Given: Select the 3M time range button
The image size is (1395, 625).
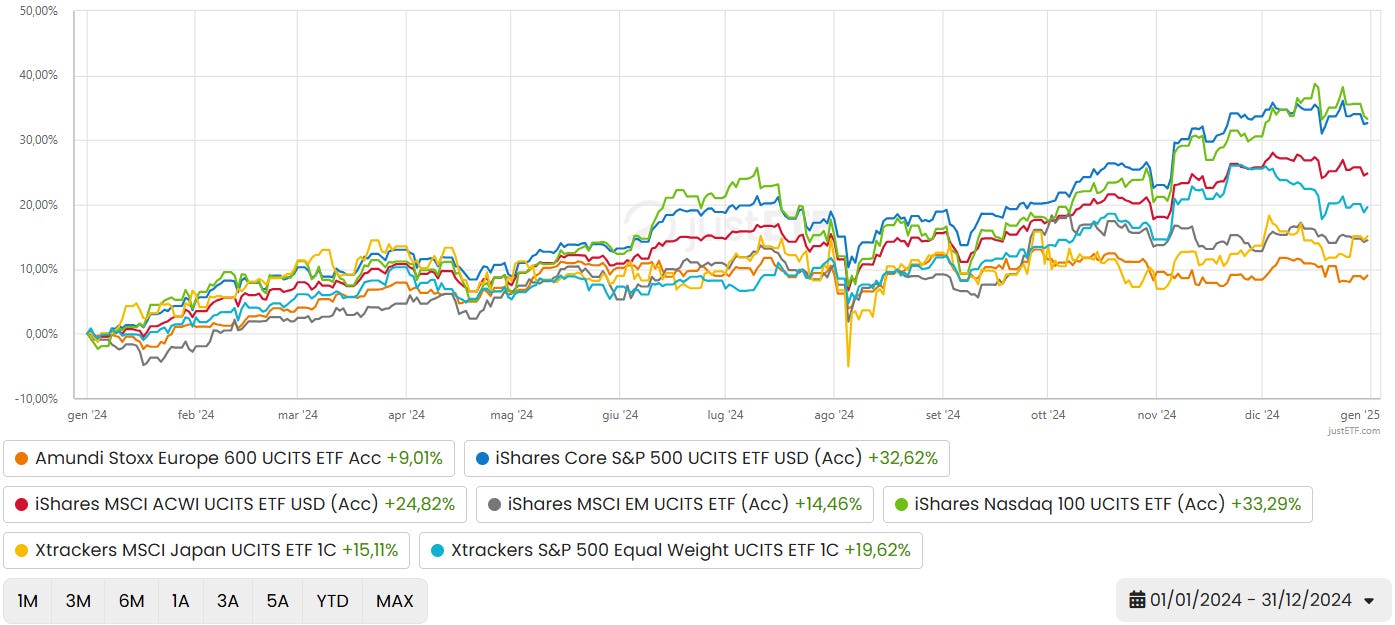Looking at the screenshot, I should click(78, 601).
